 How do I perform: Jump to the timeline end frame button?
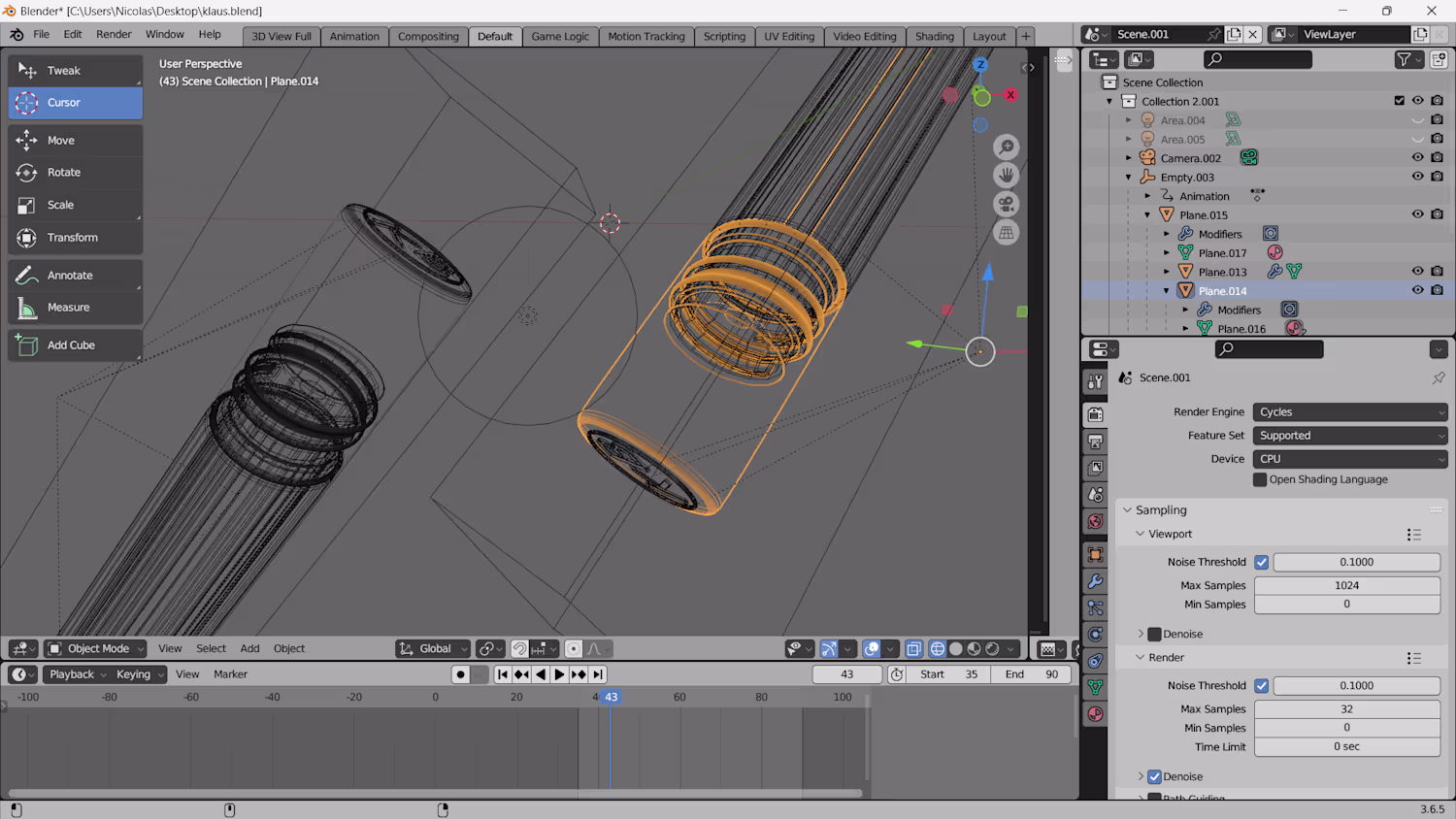598,674
